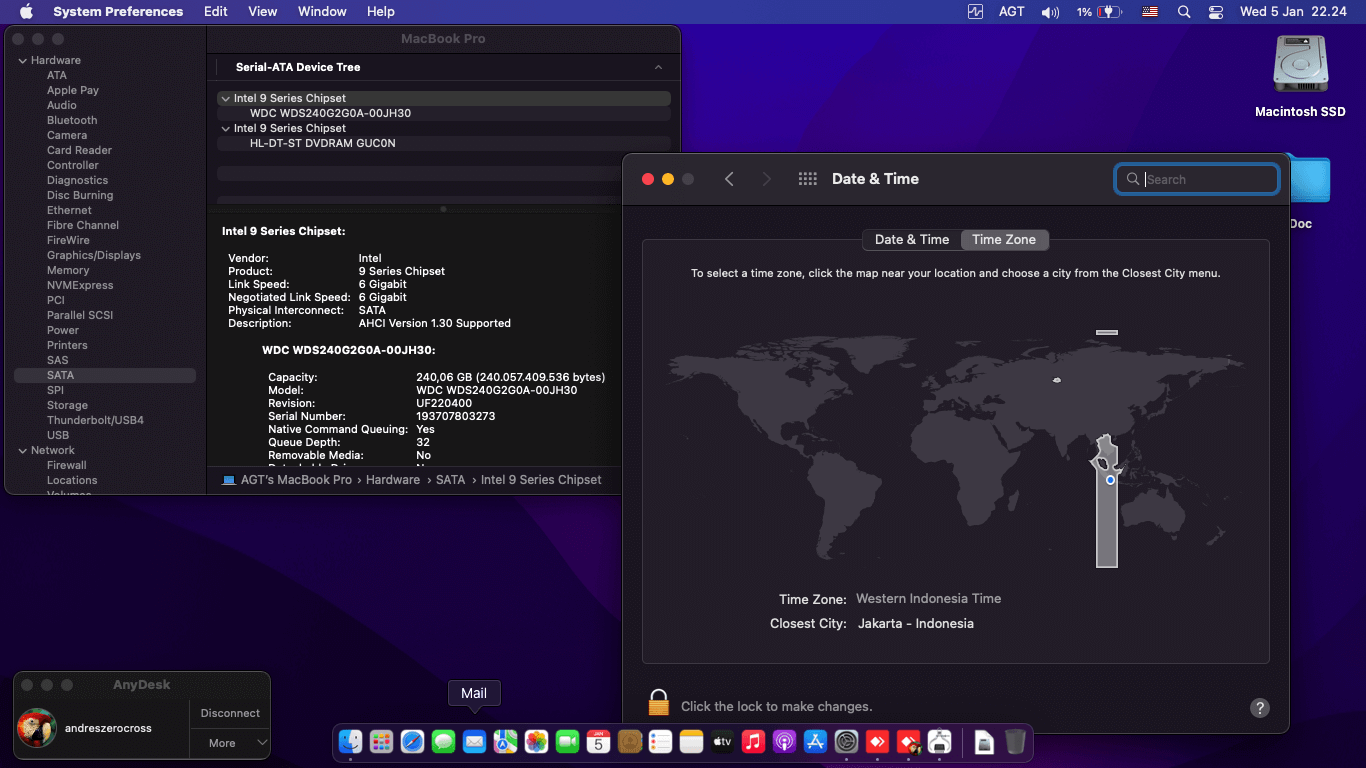Viewport: 1366px width, 768px height.
Task: Open the Edit menu
Action: click(215, 12)
